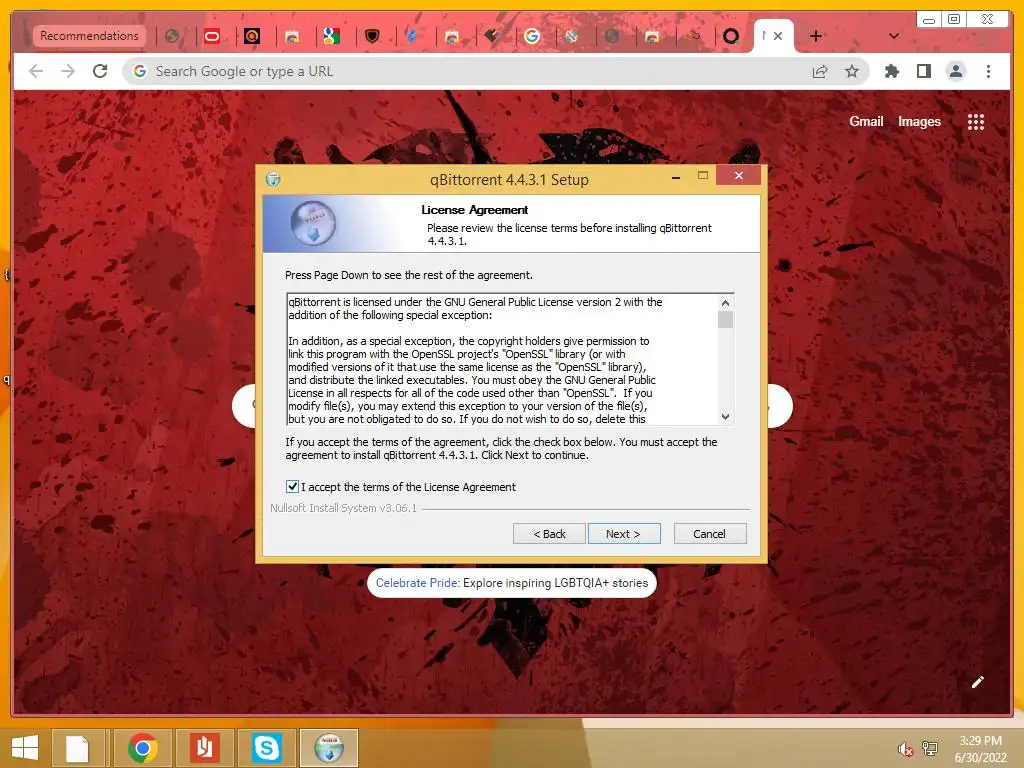Open the Recommendations tab group
1024x768 pixels.
[89, 35]
